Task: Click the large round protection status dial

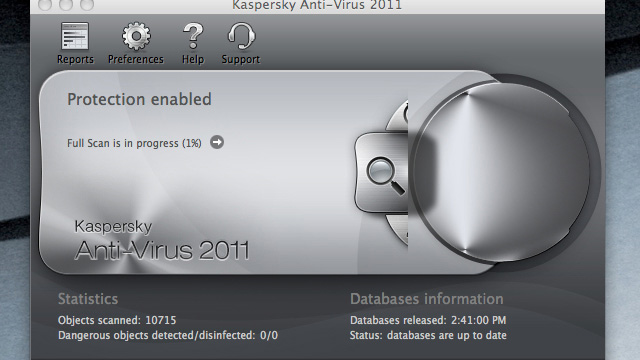Action: coord(501,171)
